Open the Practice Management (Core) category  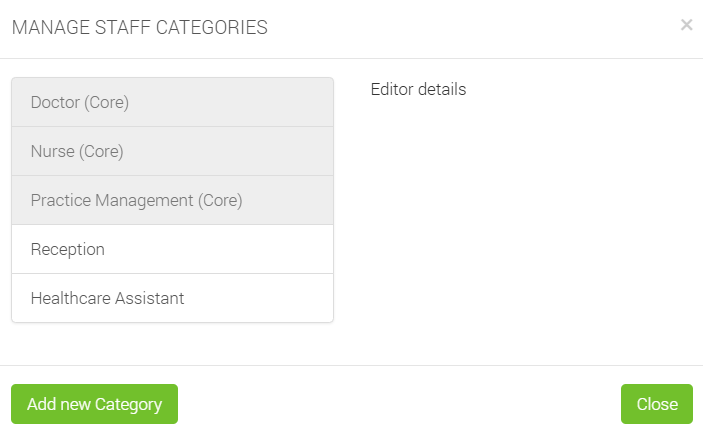(x=172, y=200)
